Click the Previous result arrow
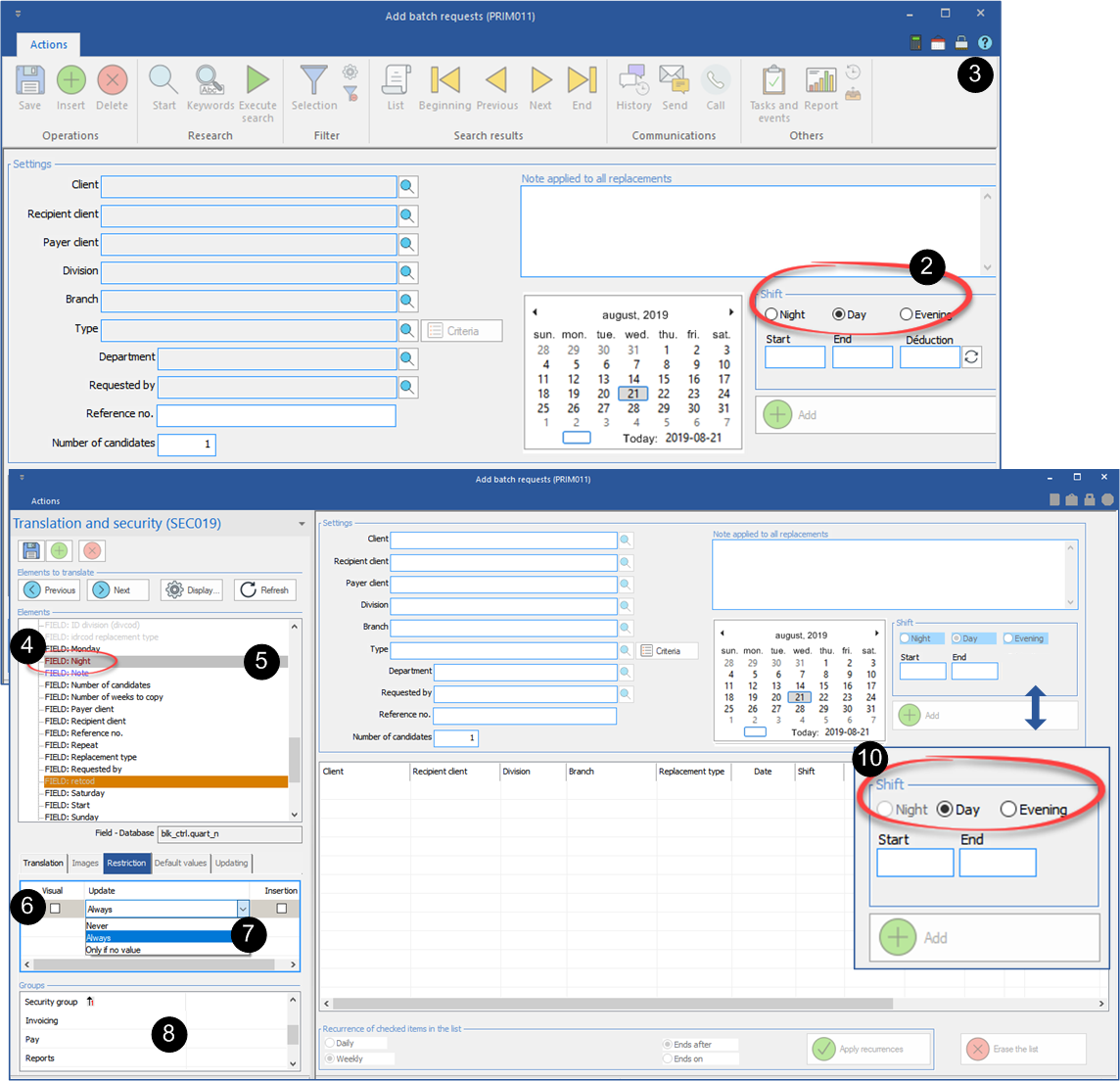Image resolution: width=1120 pixels, height=1081 pixels. point(497,80)
